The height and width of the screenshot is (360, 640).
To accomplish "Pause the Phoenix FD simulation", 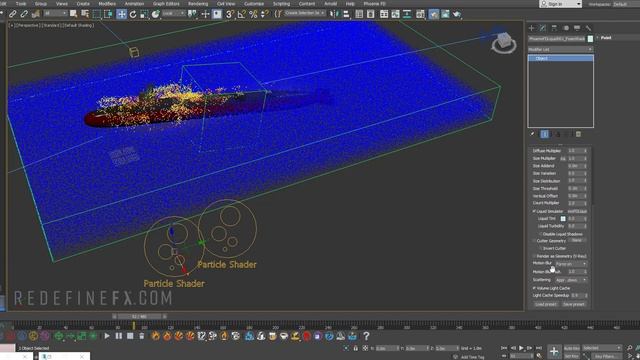I will click(118, 336).
